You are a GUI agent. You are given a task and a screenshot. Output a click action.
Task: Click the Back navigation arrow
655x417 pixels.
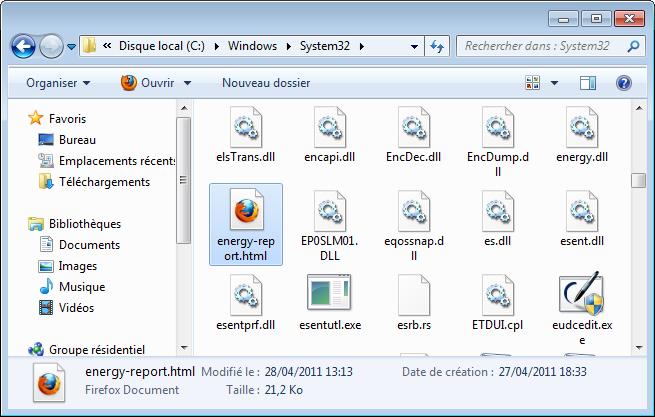23,46
